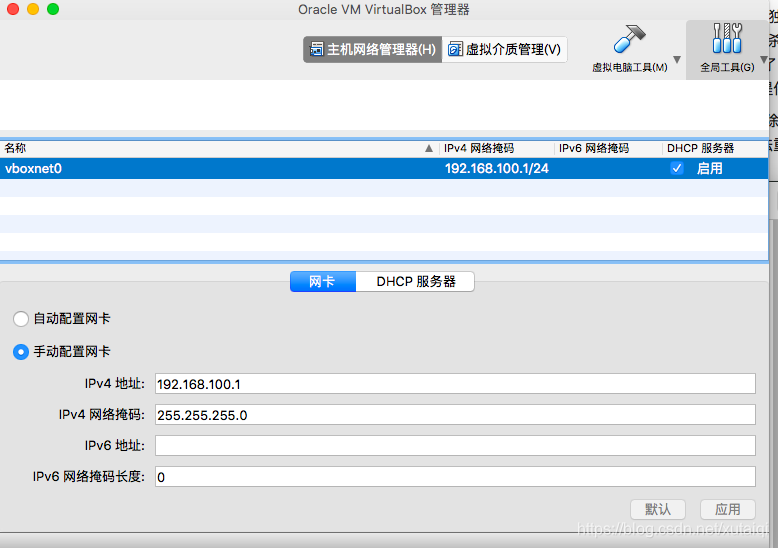This screenshot has width=778, height=548.
Task: Sort by the 名称 column header
Action: pyautogui.click(x=219, y=148)
